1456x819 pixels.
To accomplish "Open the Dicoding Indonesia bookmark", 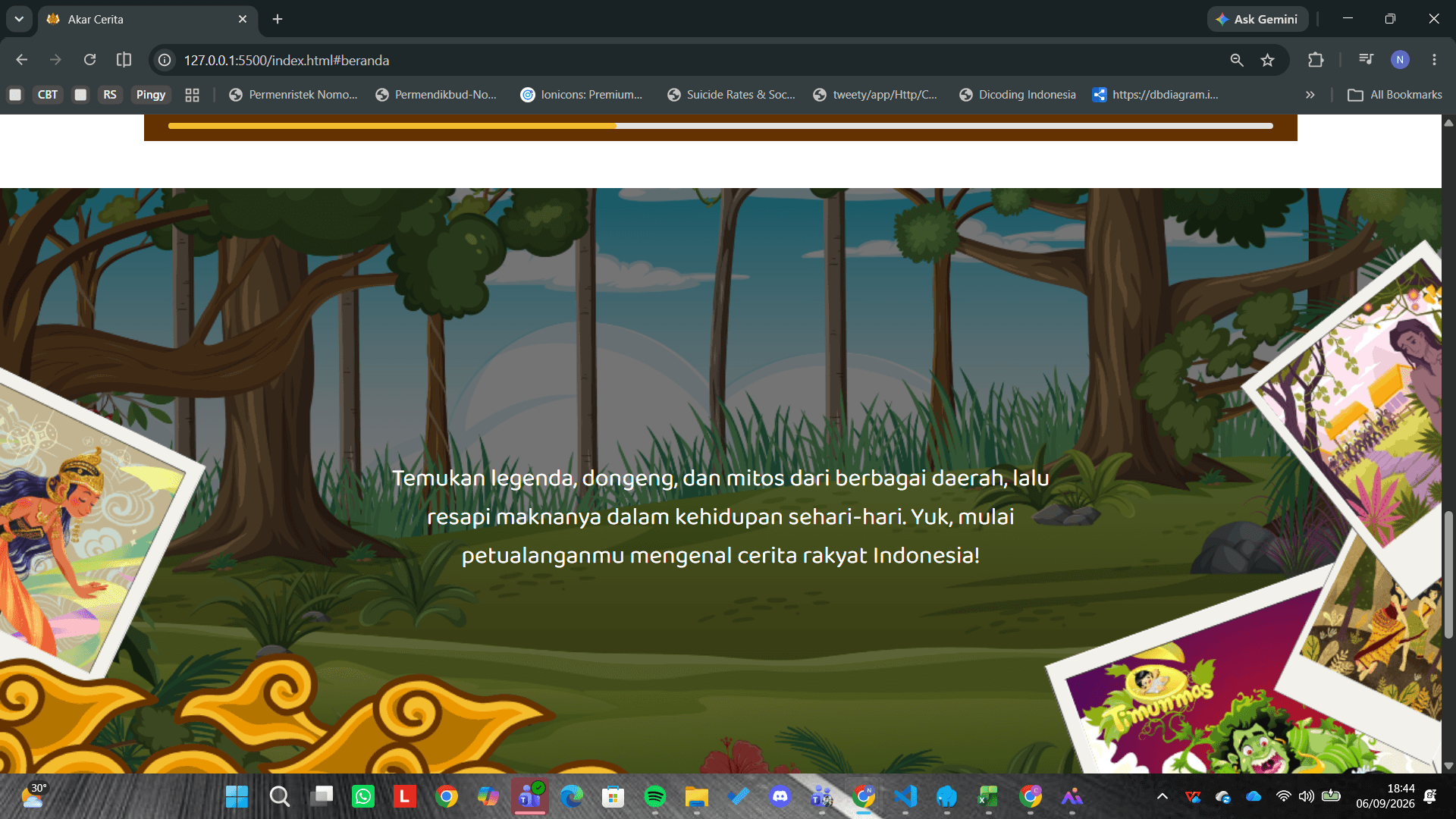I will pos(1018,95).
